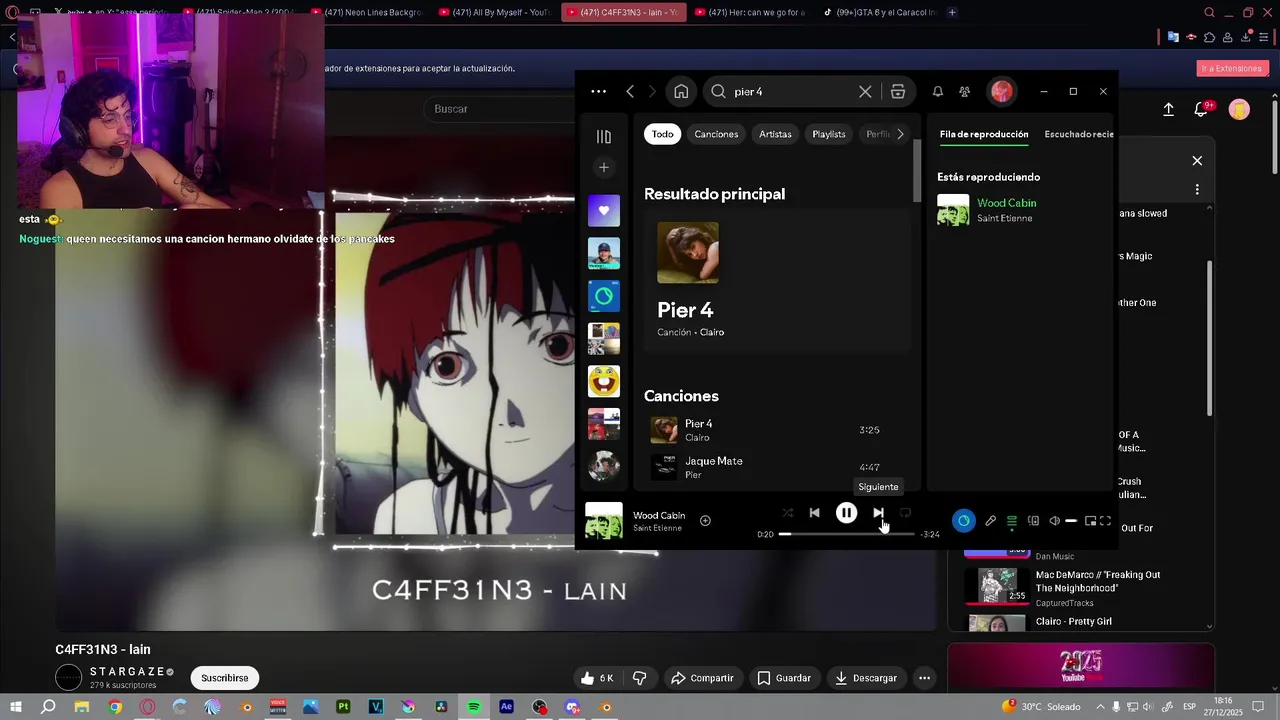Open the Spotify three-dots menu
This screenshot has height=720, width=1280.
click(598, 91)
